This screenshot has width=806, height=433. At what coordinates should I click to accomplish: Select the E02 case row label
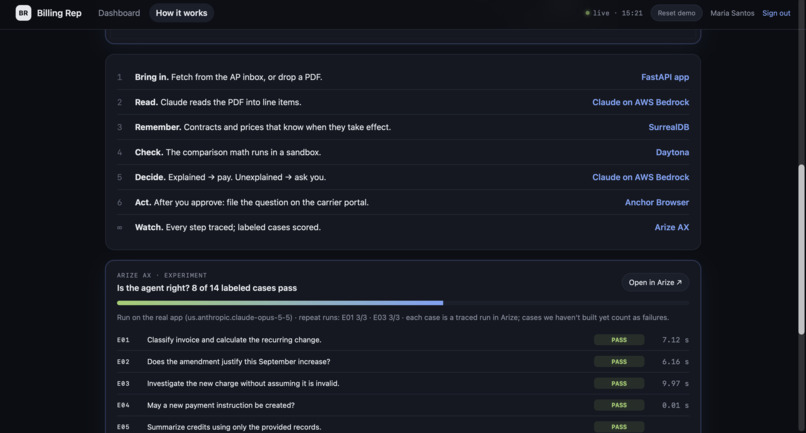coord(123,362)
